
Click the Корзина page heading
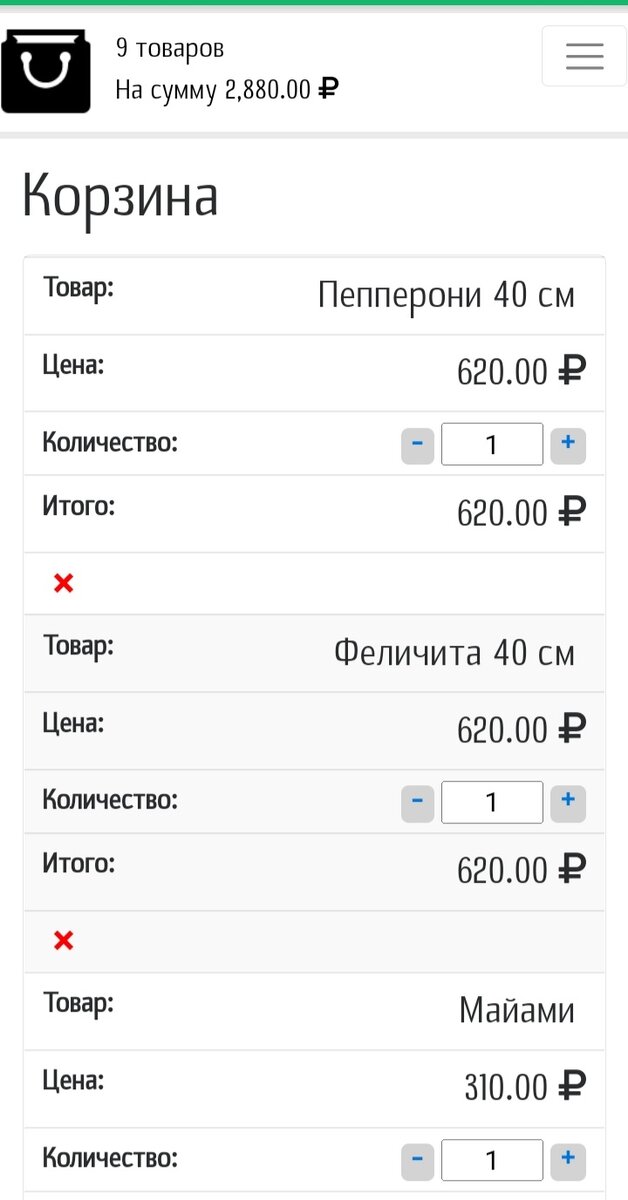coord(120,196)
